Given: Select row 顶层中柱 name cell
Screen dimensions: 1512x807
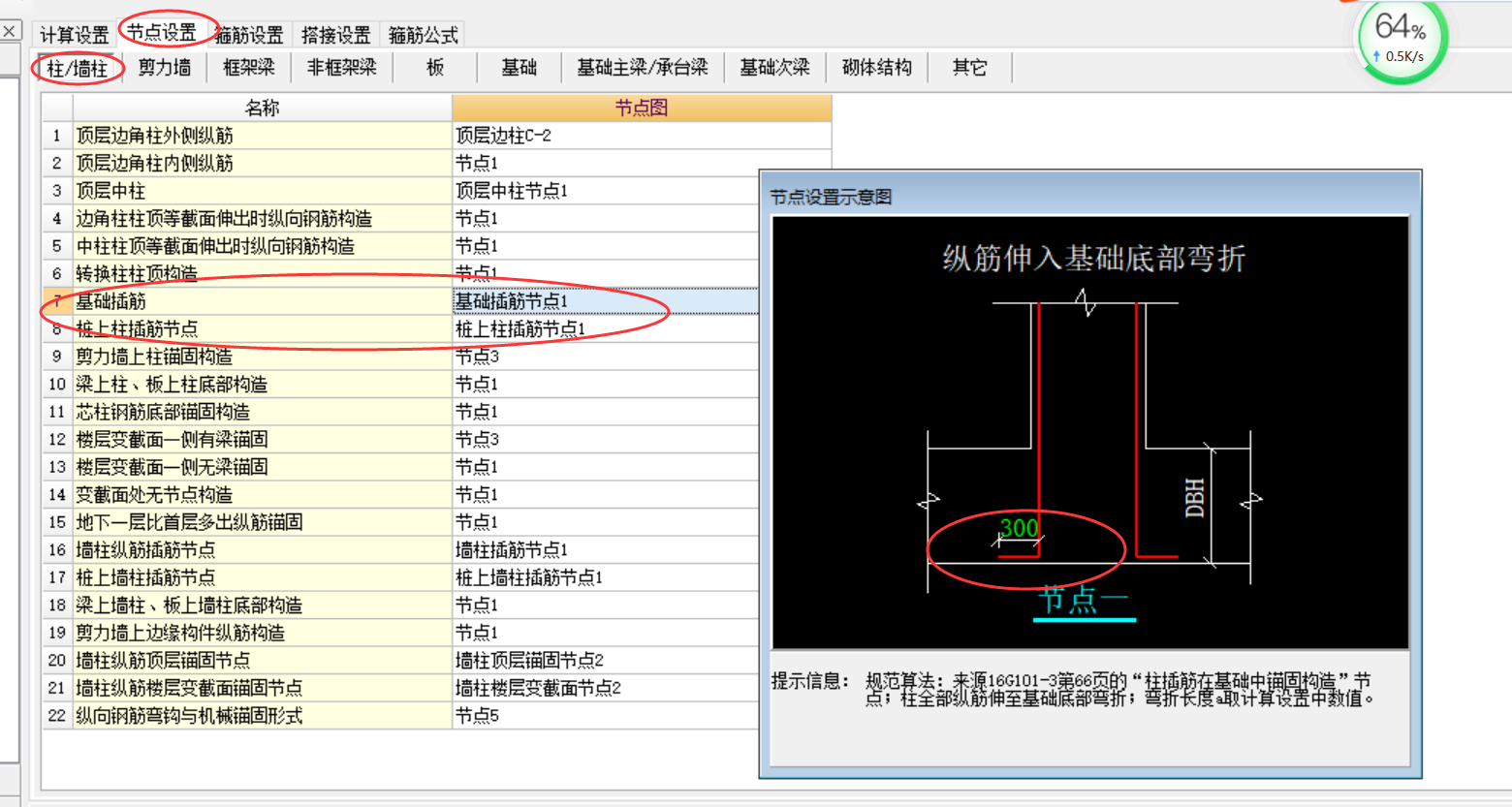Looking at the screenshot, I should click(262, 191).
